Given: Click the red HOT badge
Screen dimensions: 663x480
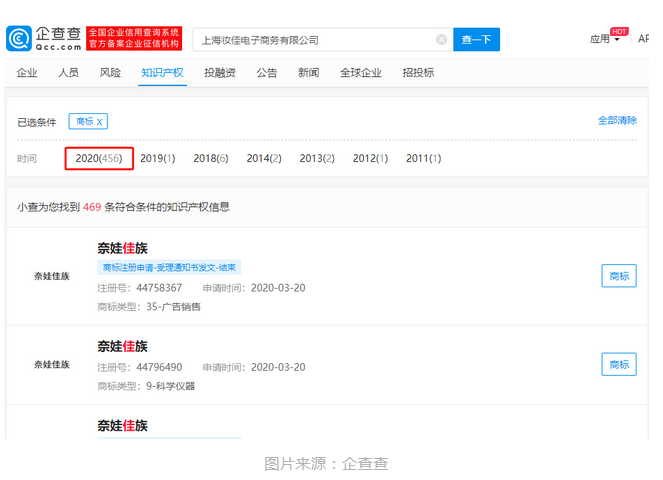Looking at the screenshot, I should click(x=619, y=32).
